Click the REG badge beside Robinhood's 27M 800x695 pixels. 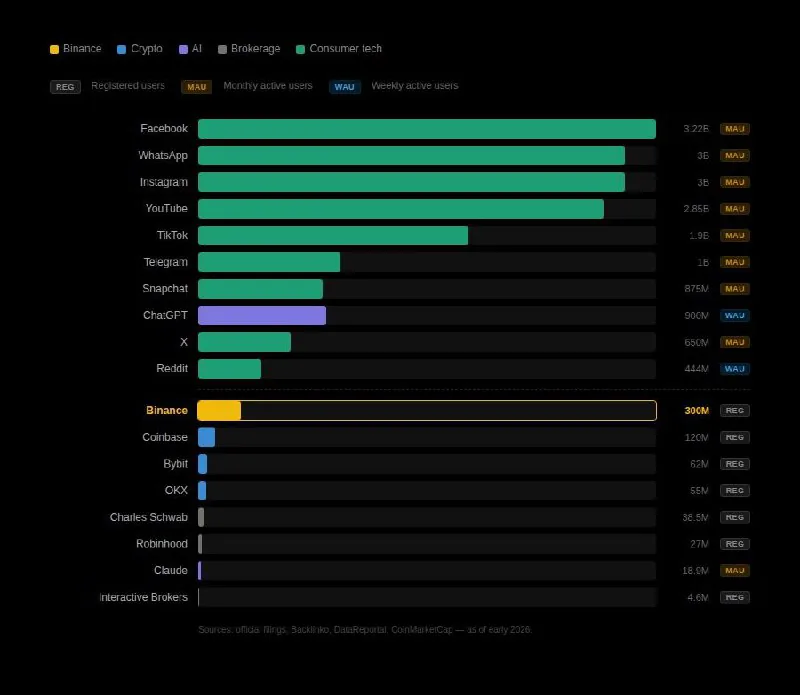[734, 544]
